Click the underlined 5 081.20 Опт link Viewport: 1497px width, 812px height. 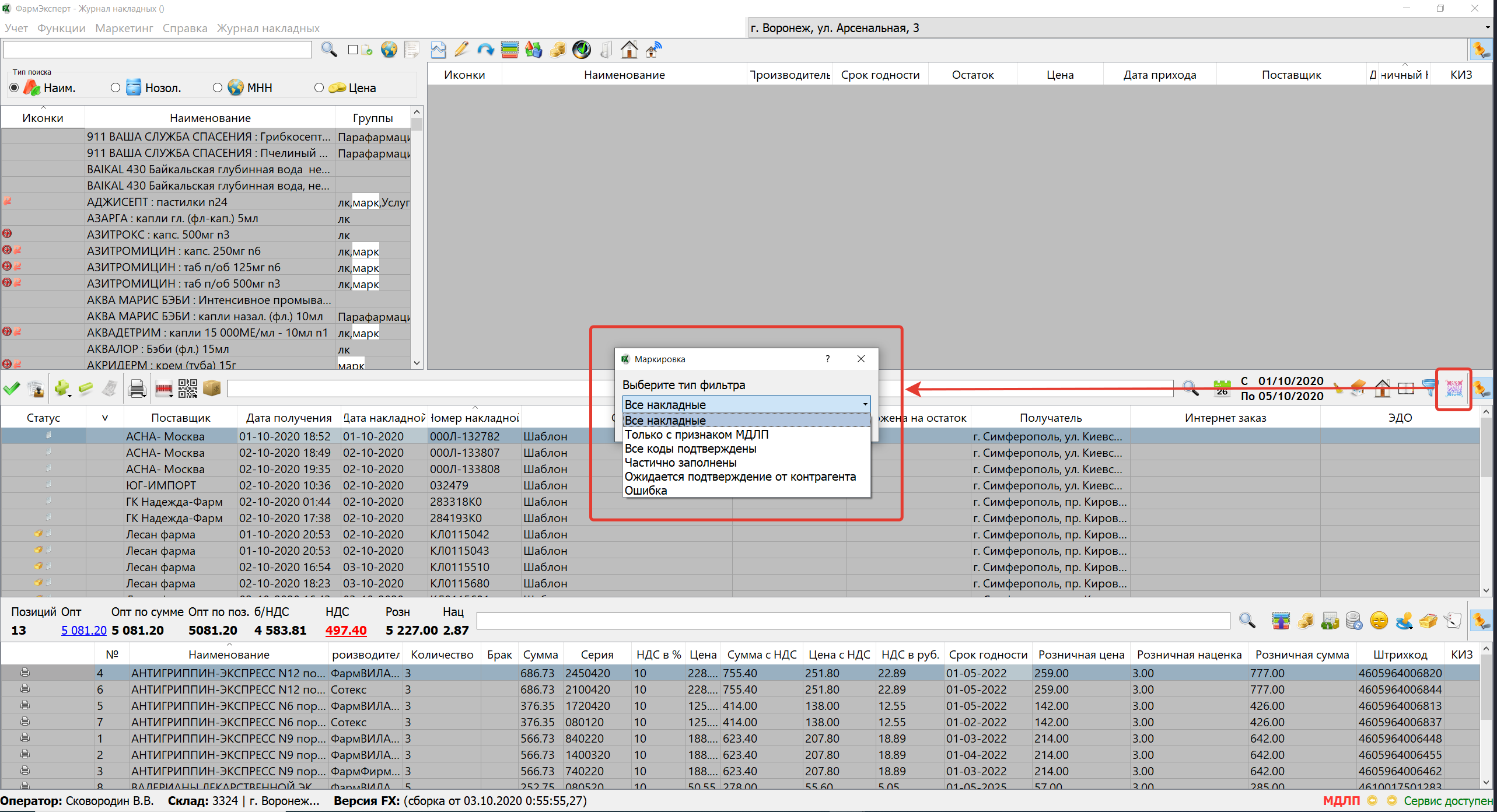pyautogui.click(x=84, y=631)
